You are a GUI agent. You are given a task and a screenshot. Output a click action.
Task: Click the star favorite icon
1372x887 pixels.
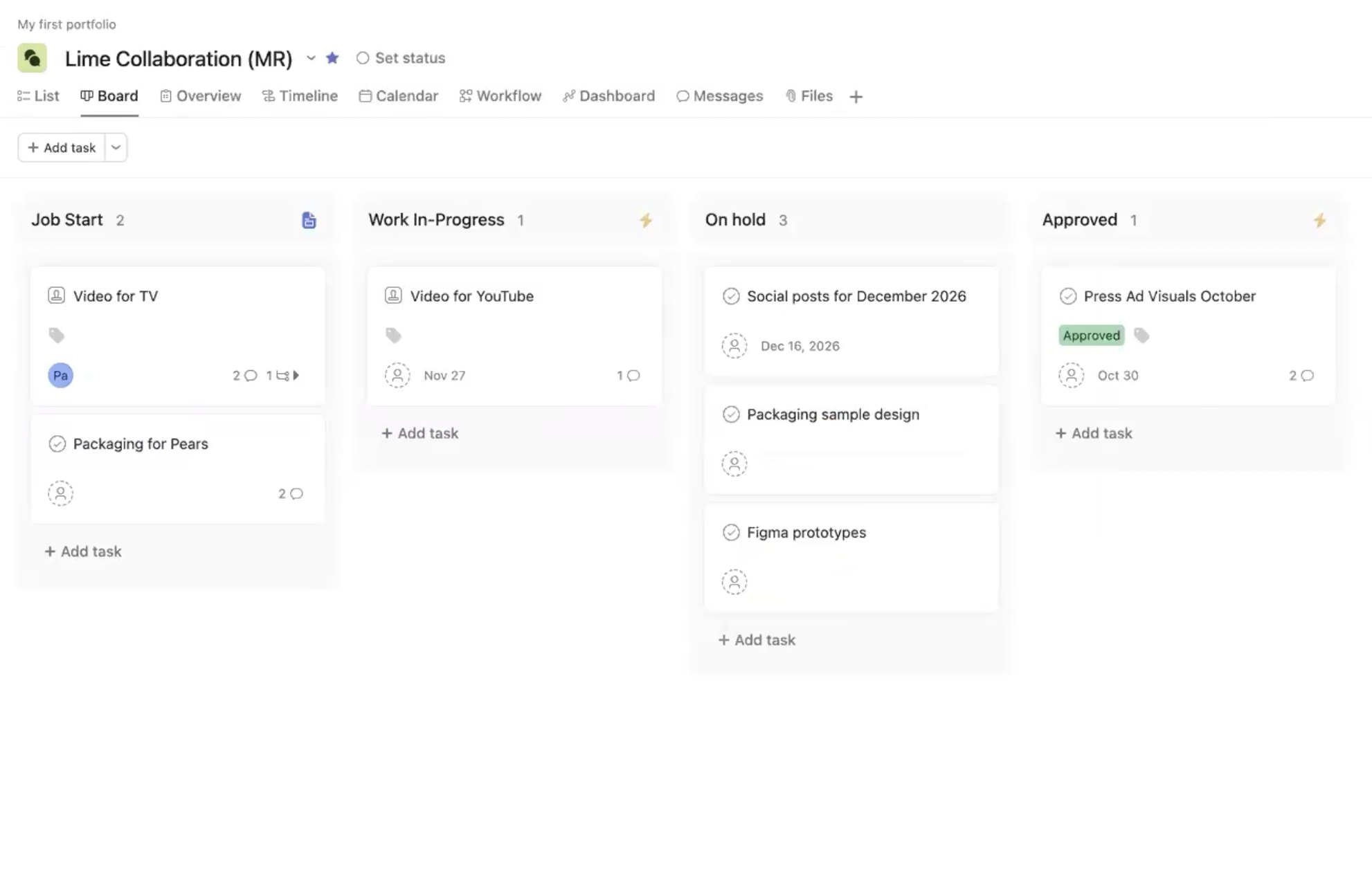332,58
